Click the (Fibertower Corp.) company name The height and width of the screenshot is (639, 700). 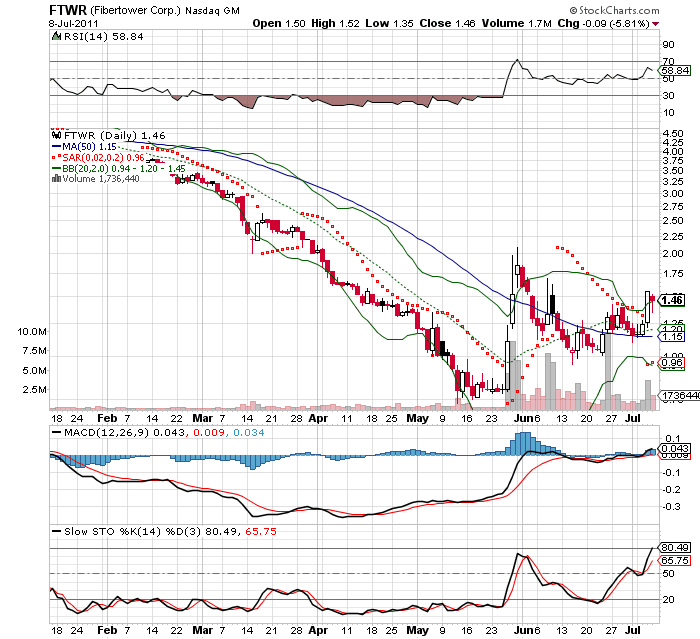coord(135,11)
